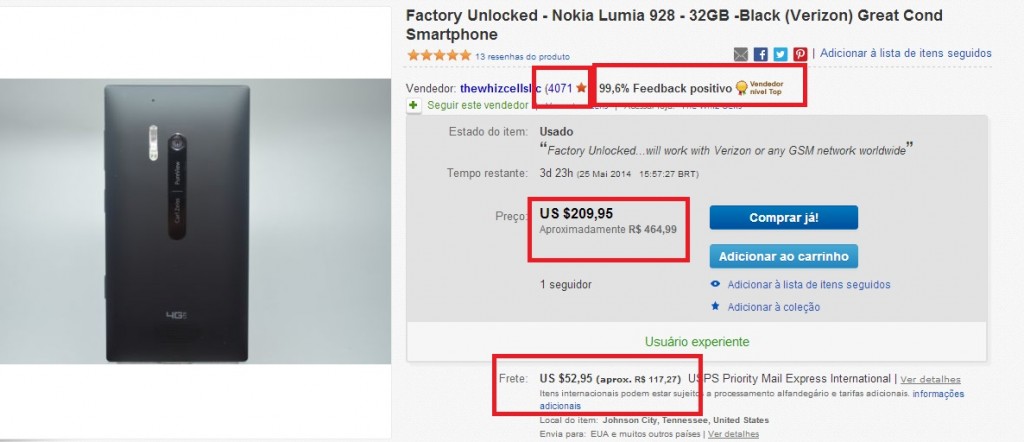Screen dimensions: 1024x442
Task: Click the five-star product rating
Action: tap(438, 55)
